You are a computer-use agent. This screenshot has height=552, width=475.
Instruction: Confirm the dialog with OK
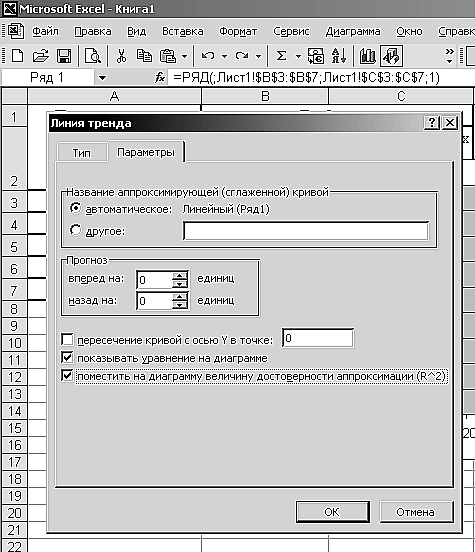(332, 512)
